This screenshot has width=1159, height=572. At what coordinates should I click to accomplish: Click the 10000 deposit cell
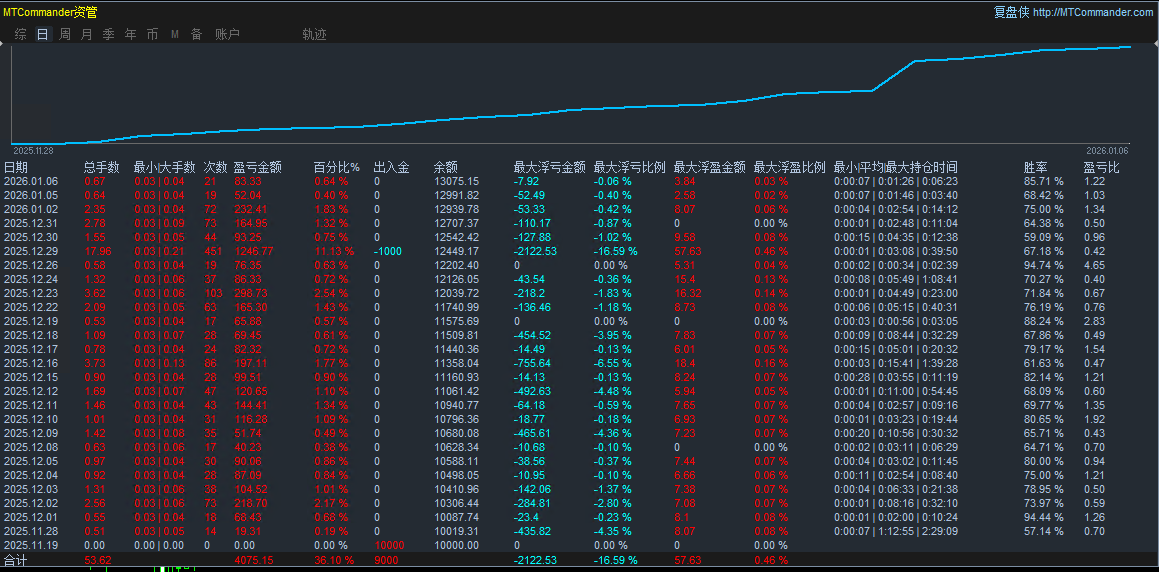[389, 545]
